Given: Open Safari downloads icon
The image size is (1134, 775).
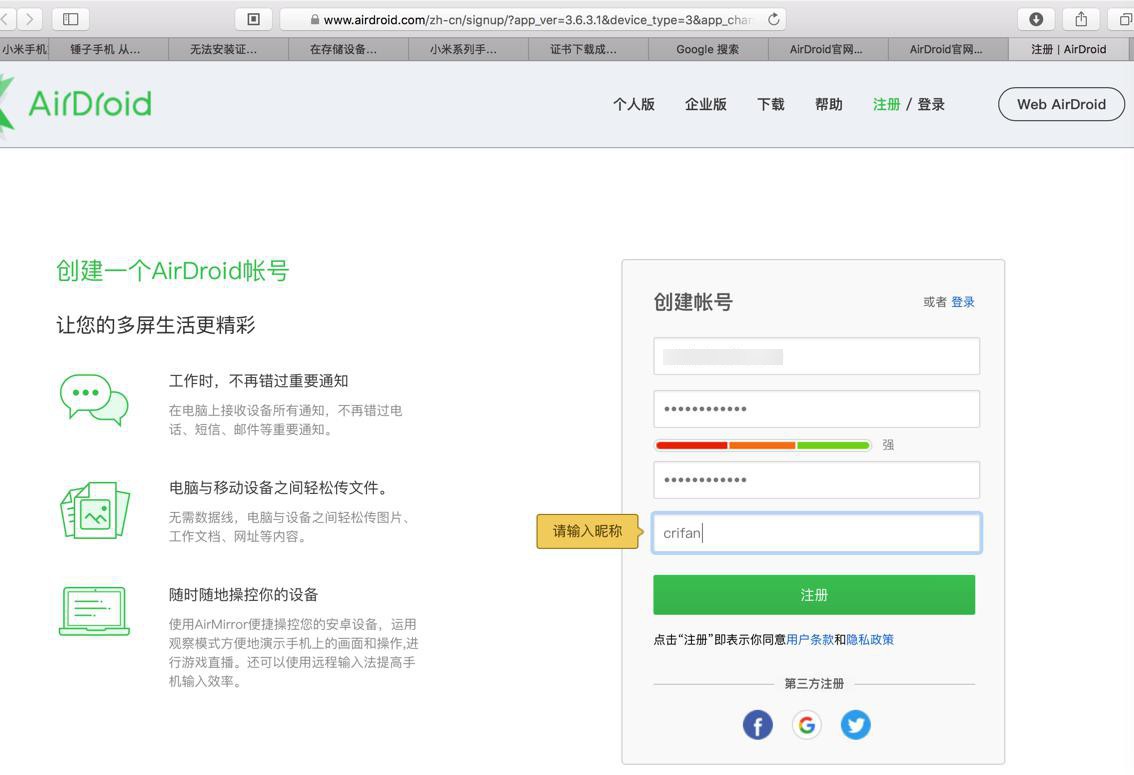Looking at the screenshot, I should coord(1036,19).
